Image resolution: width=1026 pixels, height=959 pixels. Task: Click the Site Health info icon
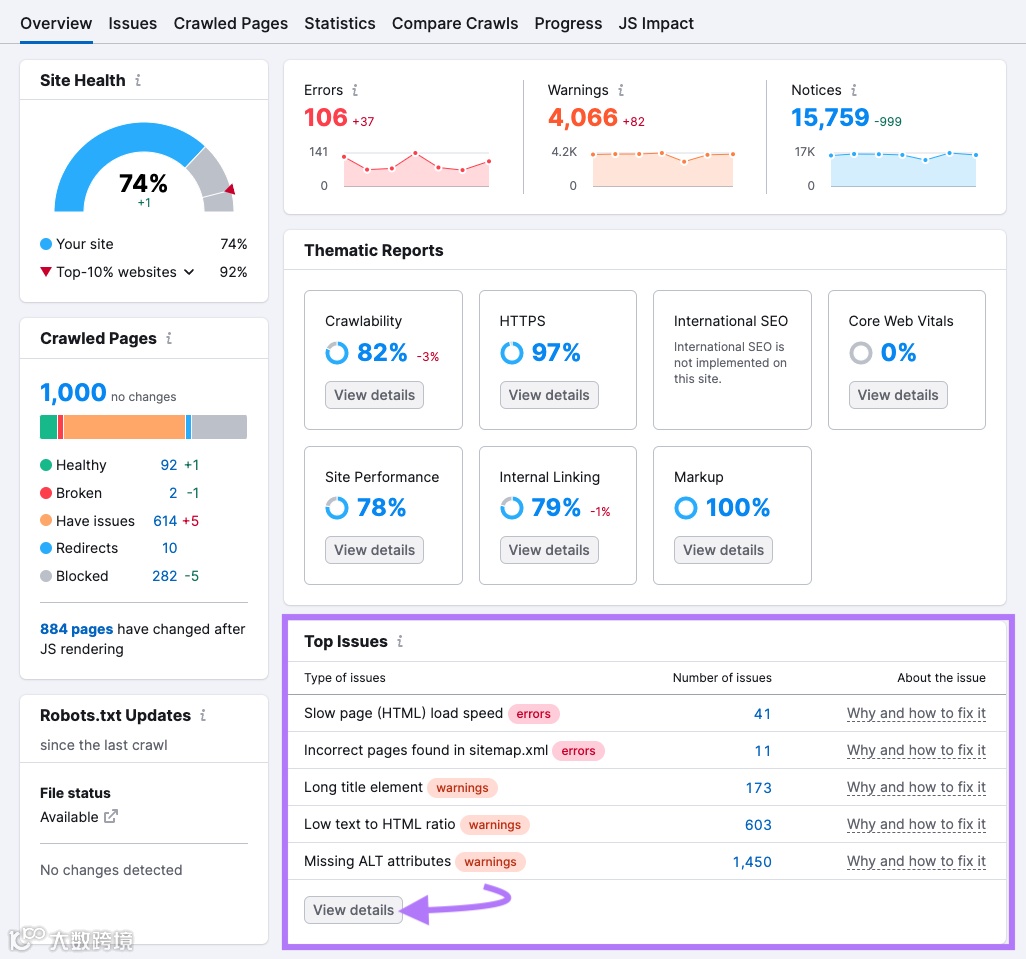point(138,80)
